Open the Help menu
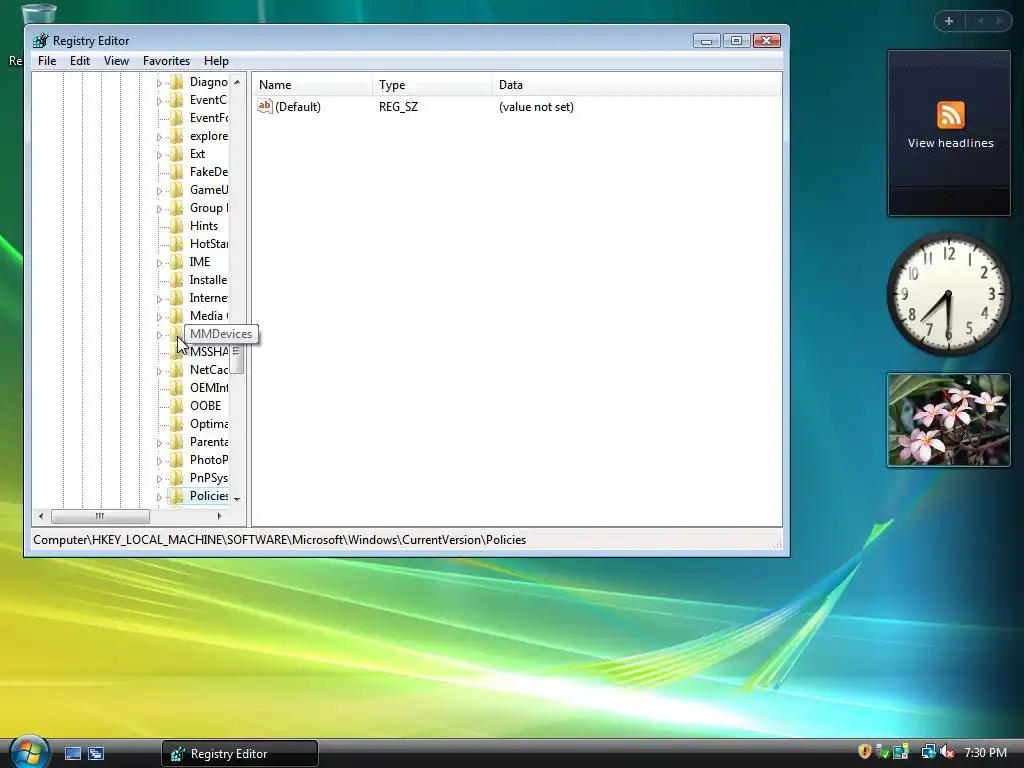Viewport: 1024px width, 768px height. [216, 61]
